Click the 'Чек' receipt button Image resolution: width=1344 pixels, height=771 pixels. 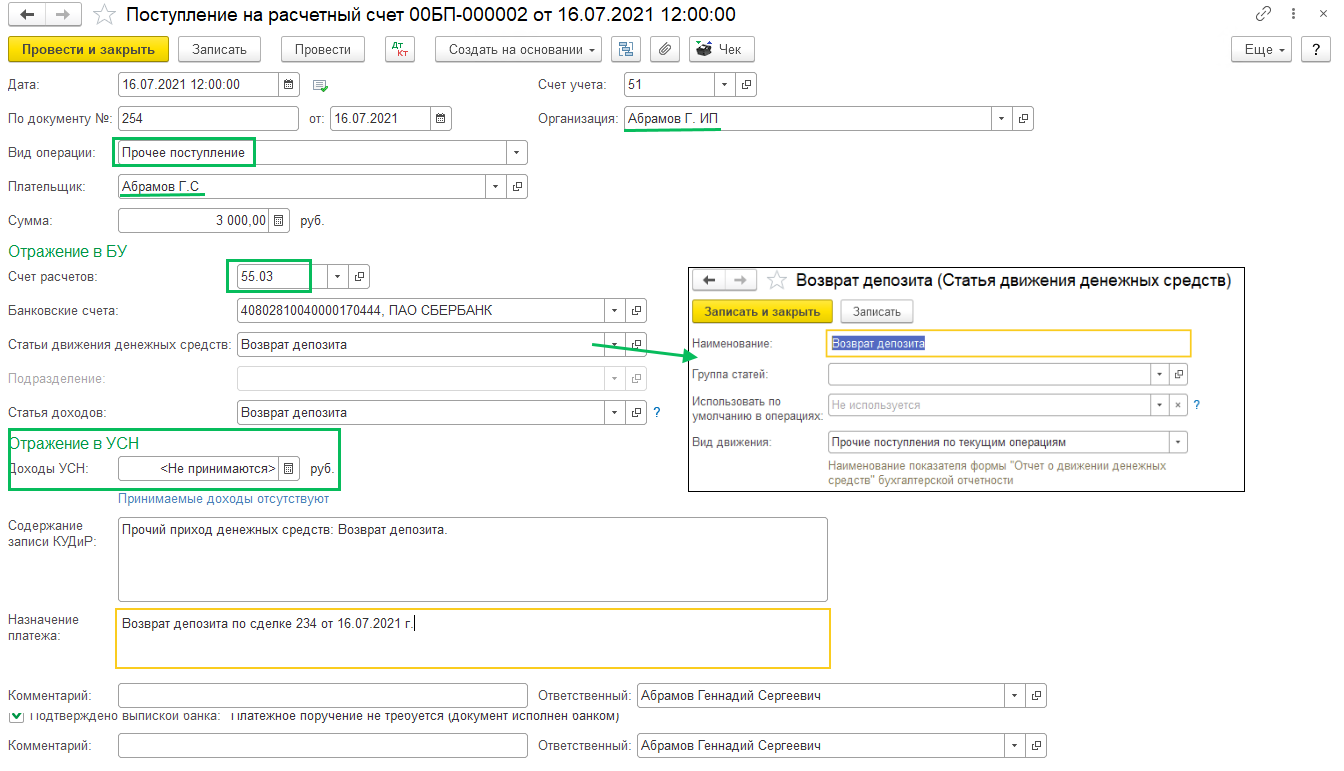[721, 49]
